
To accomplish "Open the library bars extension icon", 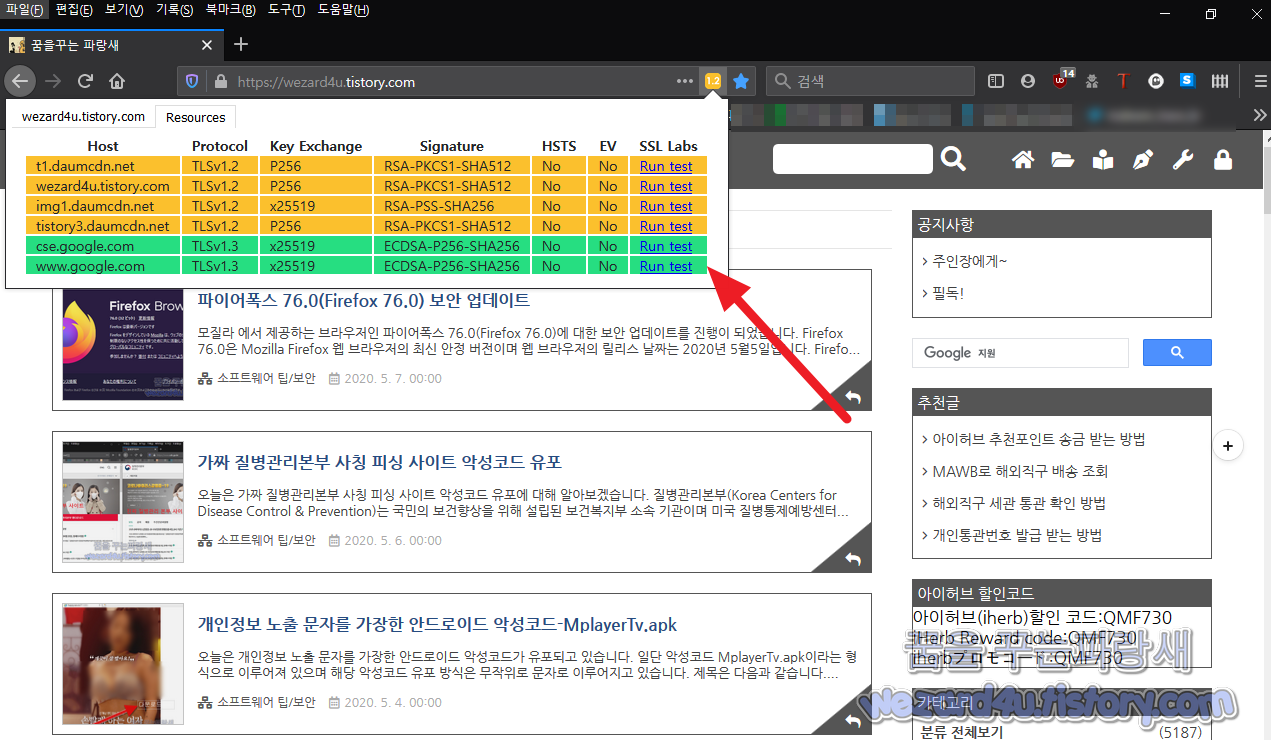I will (x=1220, y=81).
